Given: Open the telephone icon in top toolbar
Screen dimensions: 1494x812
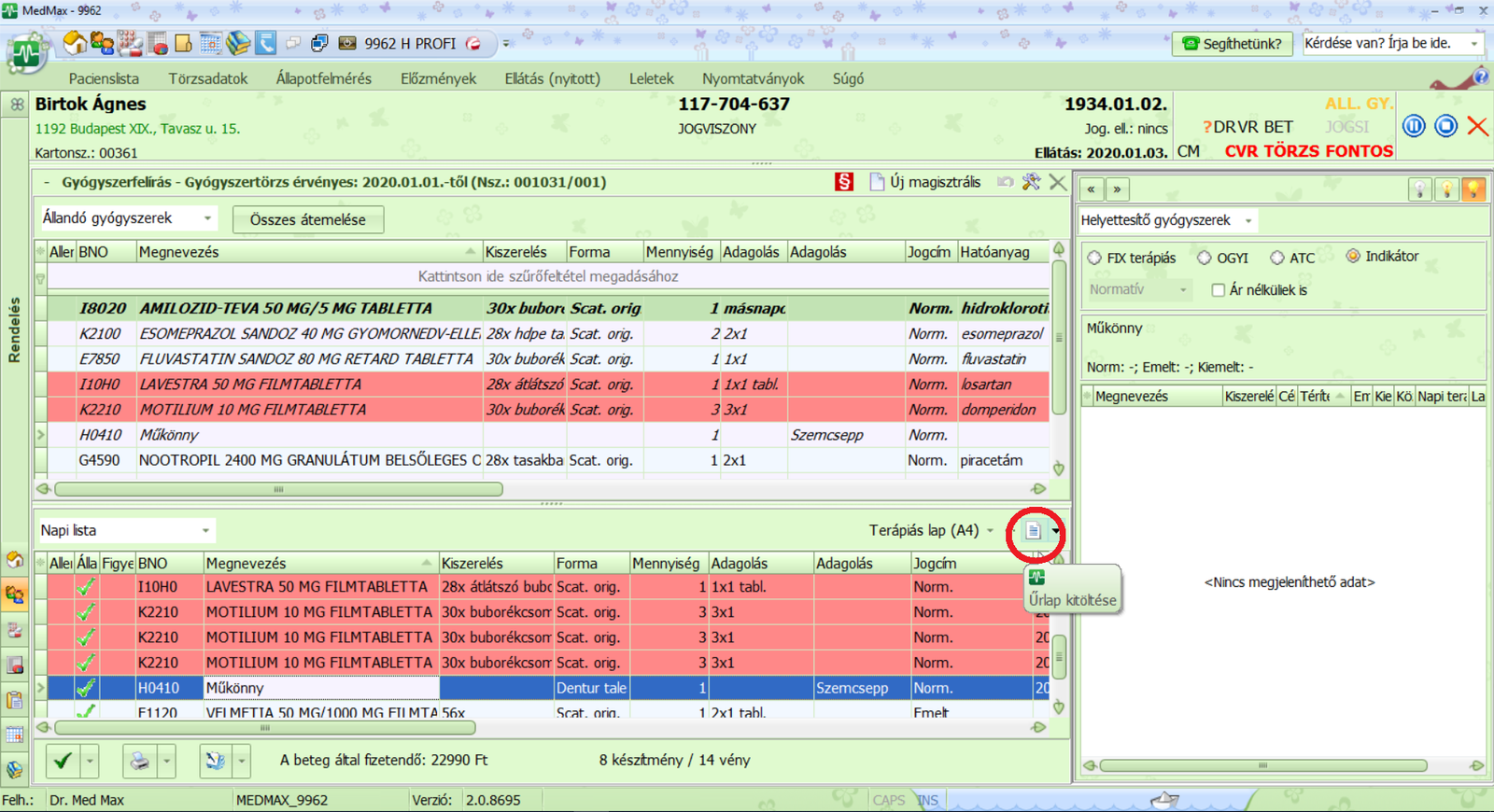Looking at the screenshot, I should (266, 43).
